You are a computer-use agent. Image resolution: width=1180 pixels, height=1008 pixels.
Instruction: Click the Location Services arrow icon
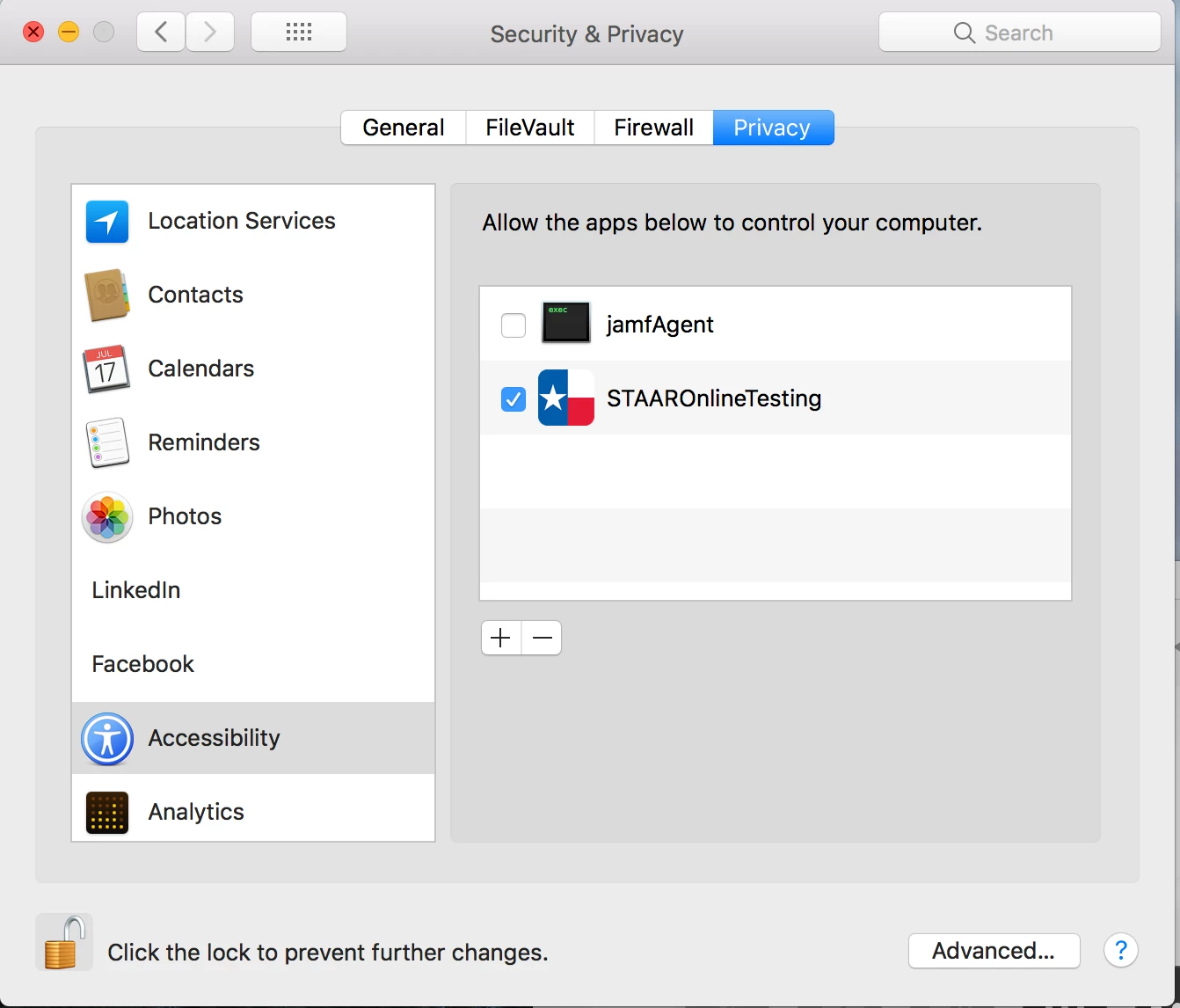pos(107,222)
